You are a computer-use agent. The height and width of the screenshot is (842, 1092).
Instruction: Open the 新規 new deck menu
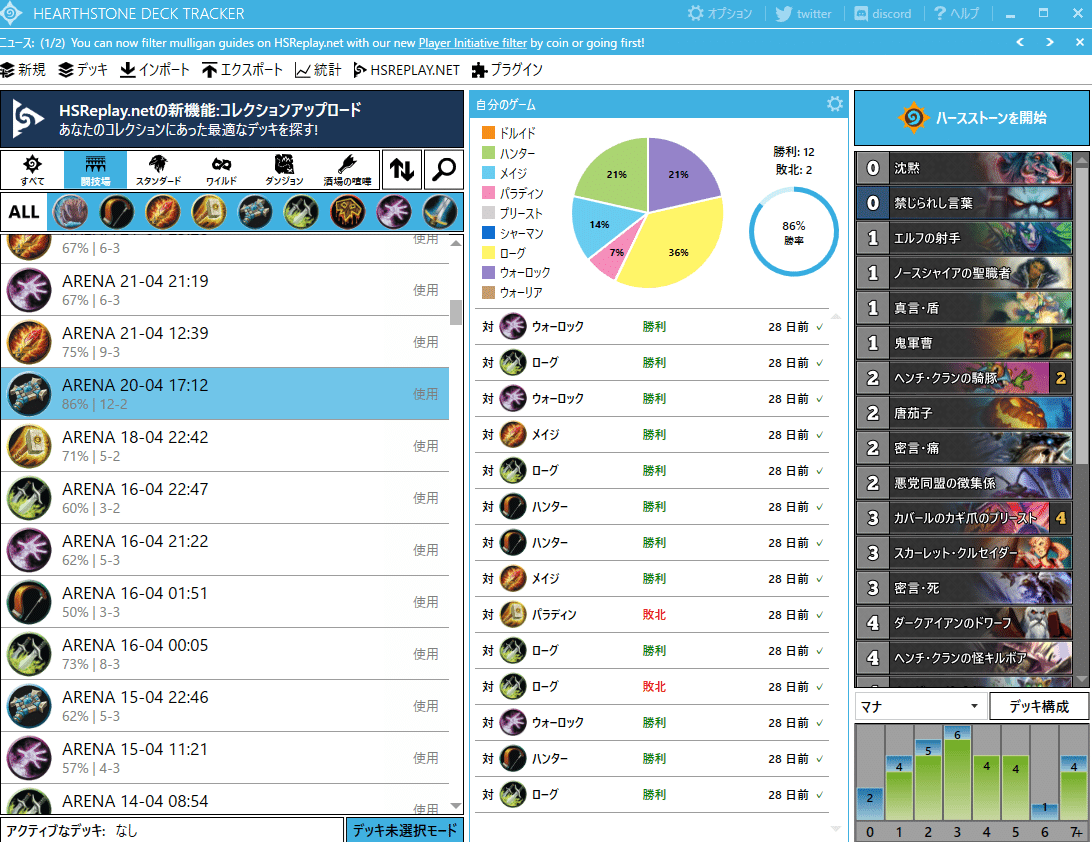point(23,70)
